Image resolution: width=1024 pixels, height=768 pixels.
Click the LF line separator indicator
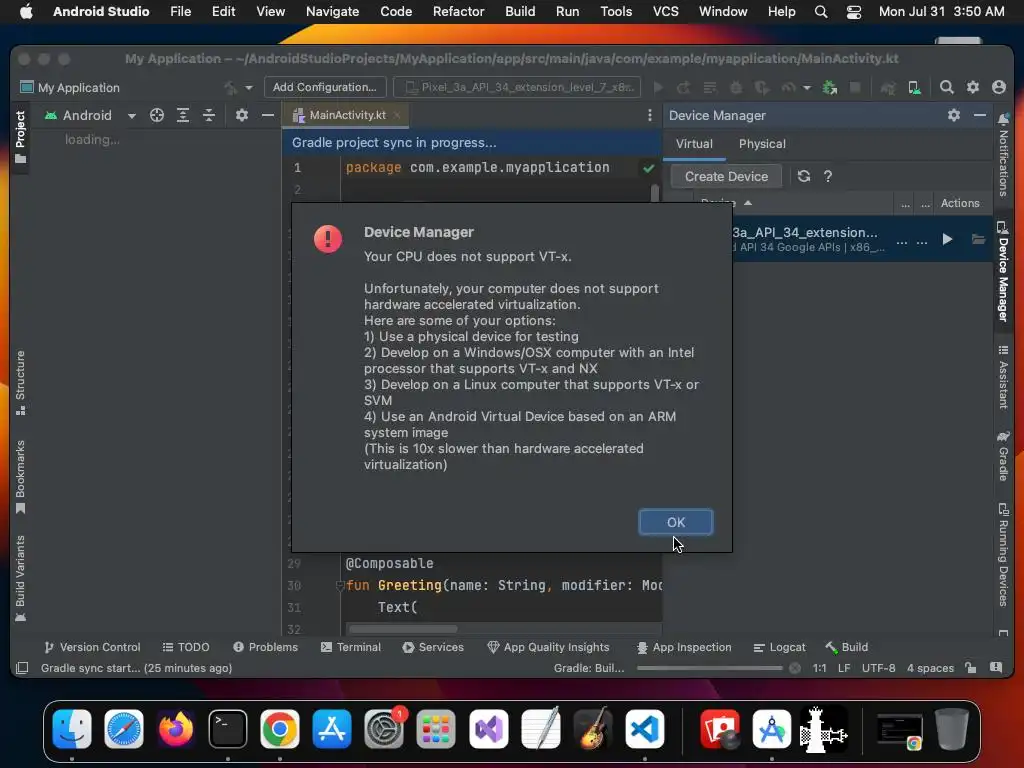coord(844,668)
